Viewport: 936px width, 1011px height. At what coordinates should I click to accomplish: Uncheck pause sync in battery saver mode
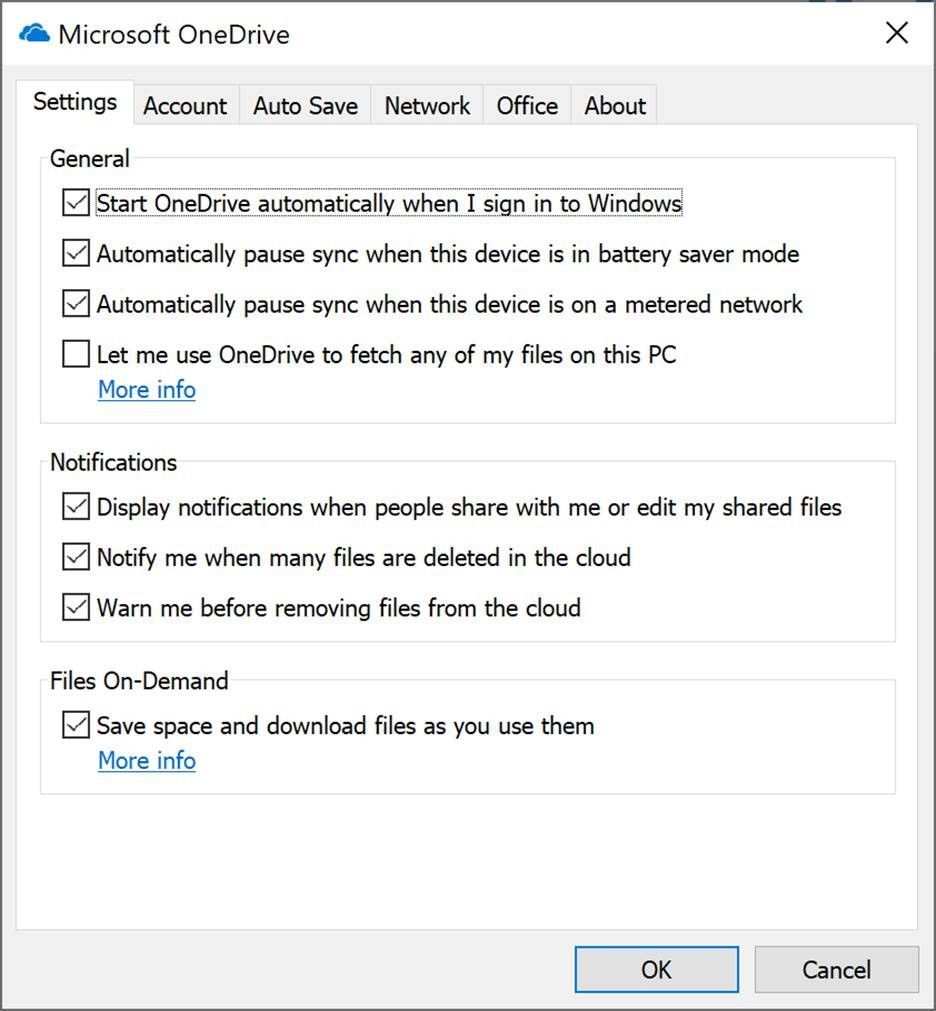(74, 253)
